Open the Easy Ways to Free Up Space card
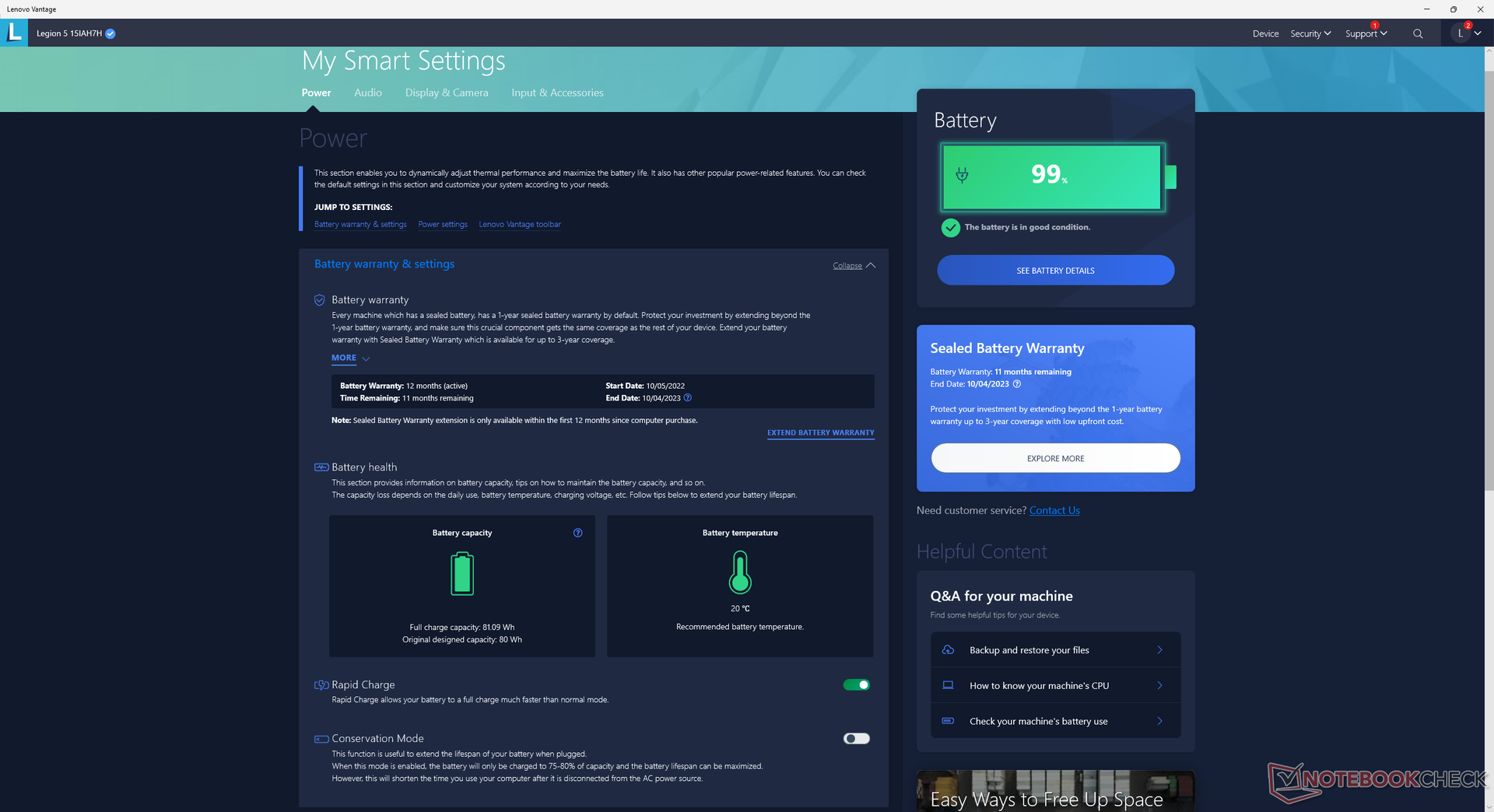 coord(1055,791)
